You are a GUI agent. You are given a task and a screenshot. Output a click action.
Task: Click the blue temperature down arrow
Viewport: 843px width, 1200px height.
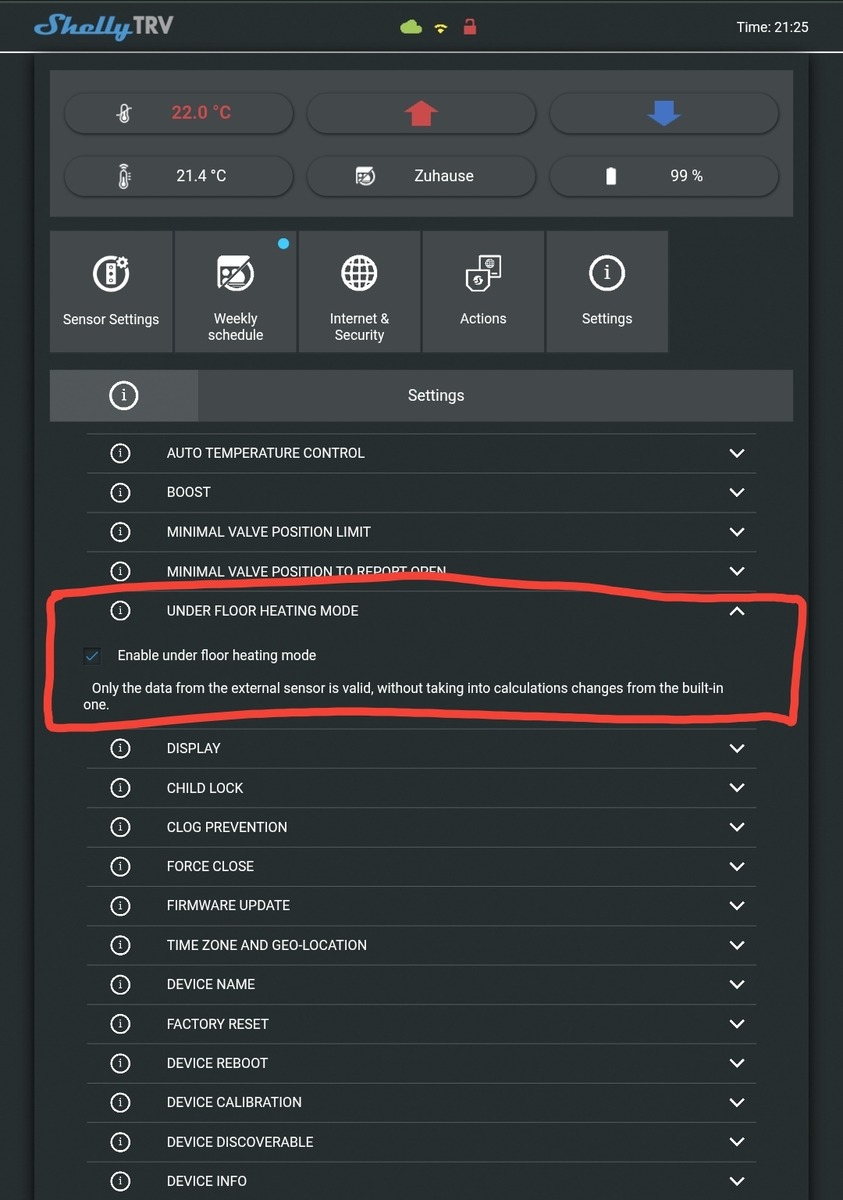pos(664,113)
